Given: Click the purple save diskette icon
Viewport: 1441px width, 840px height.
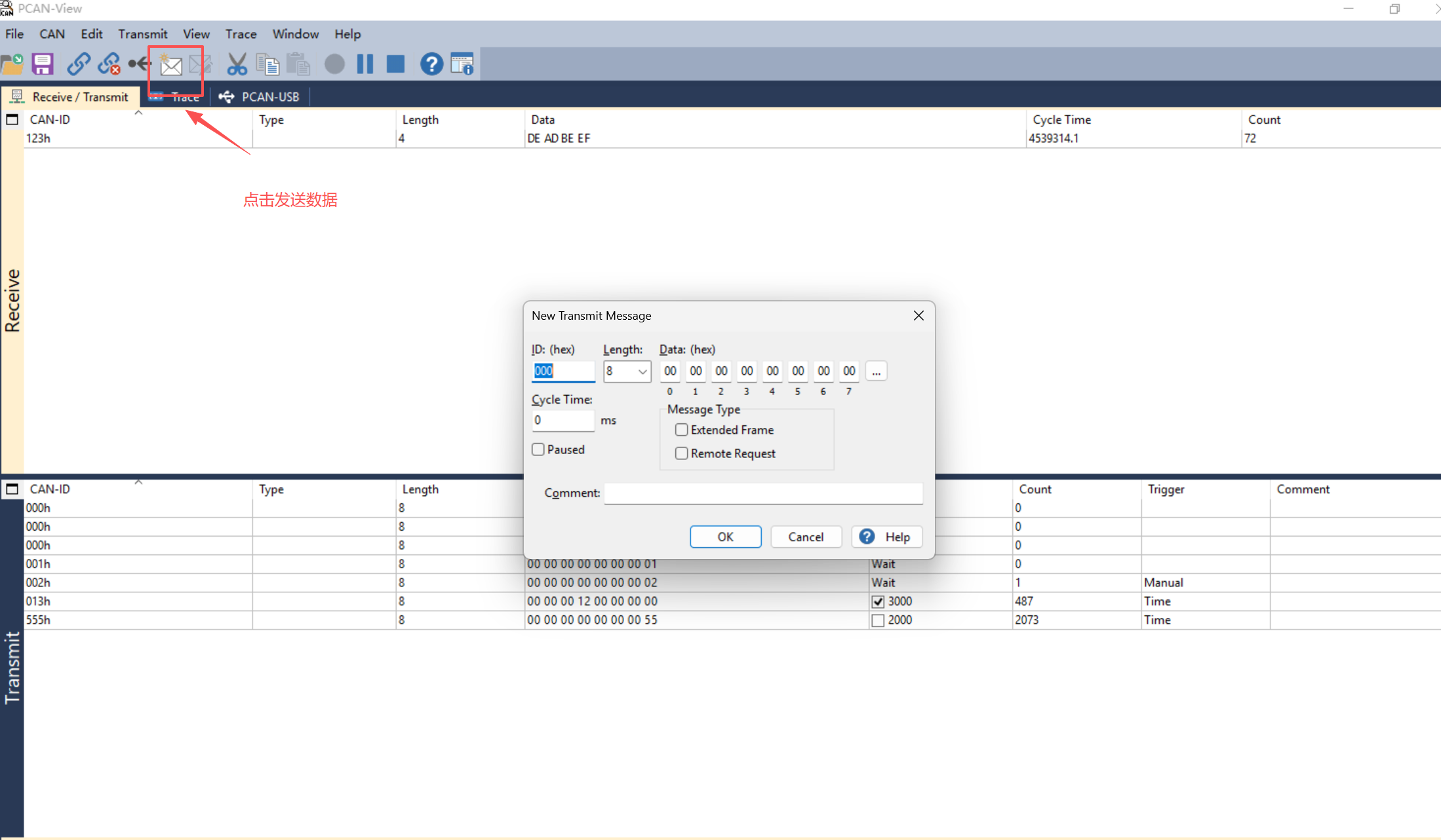Looking at the screenshot, I should [43, 64].
